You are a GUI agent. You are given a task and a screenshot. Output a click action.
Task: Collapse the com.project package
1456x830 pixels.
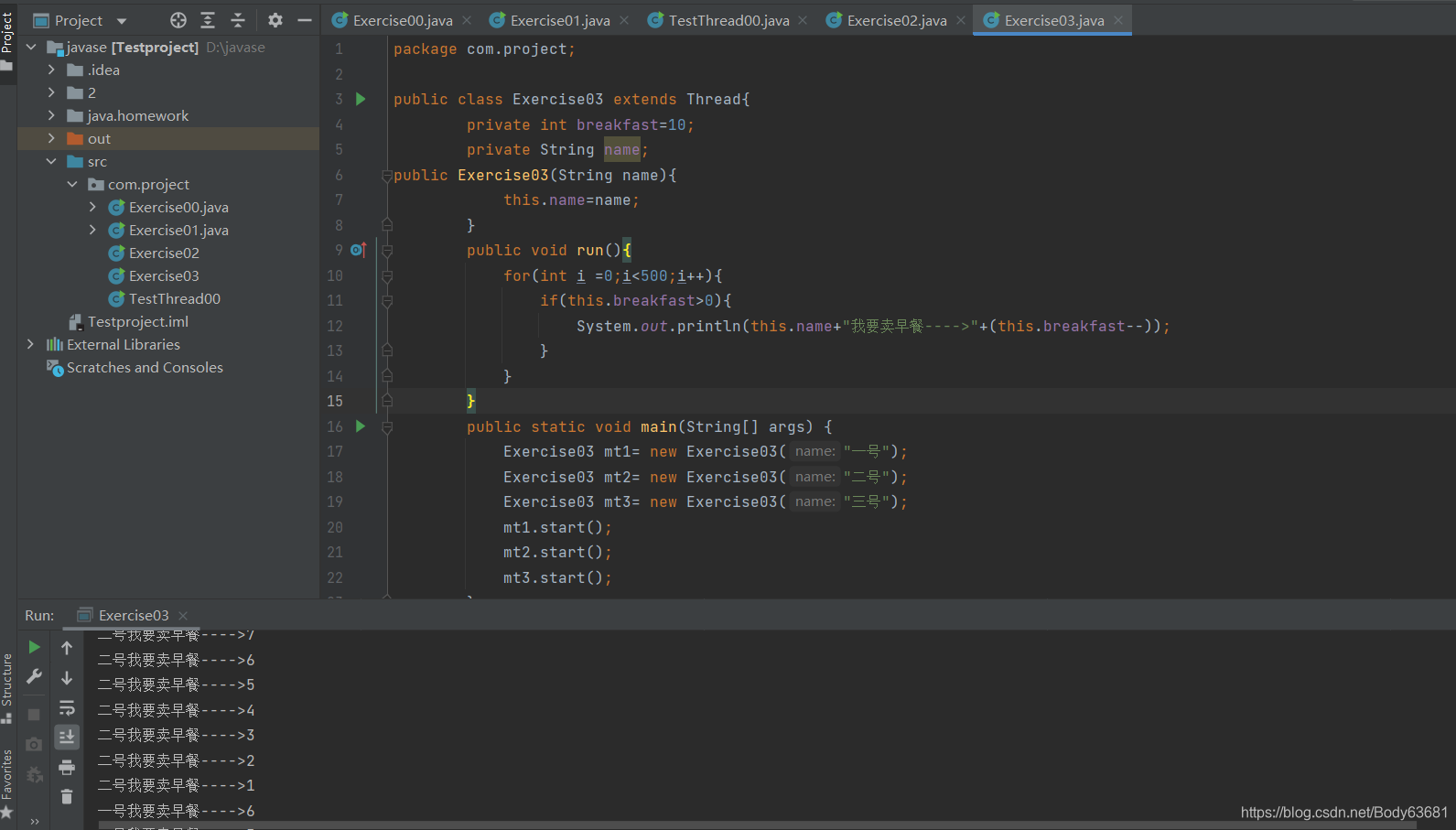[x=72, y=184]
